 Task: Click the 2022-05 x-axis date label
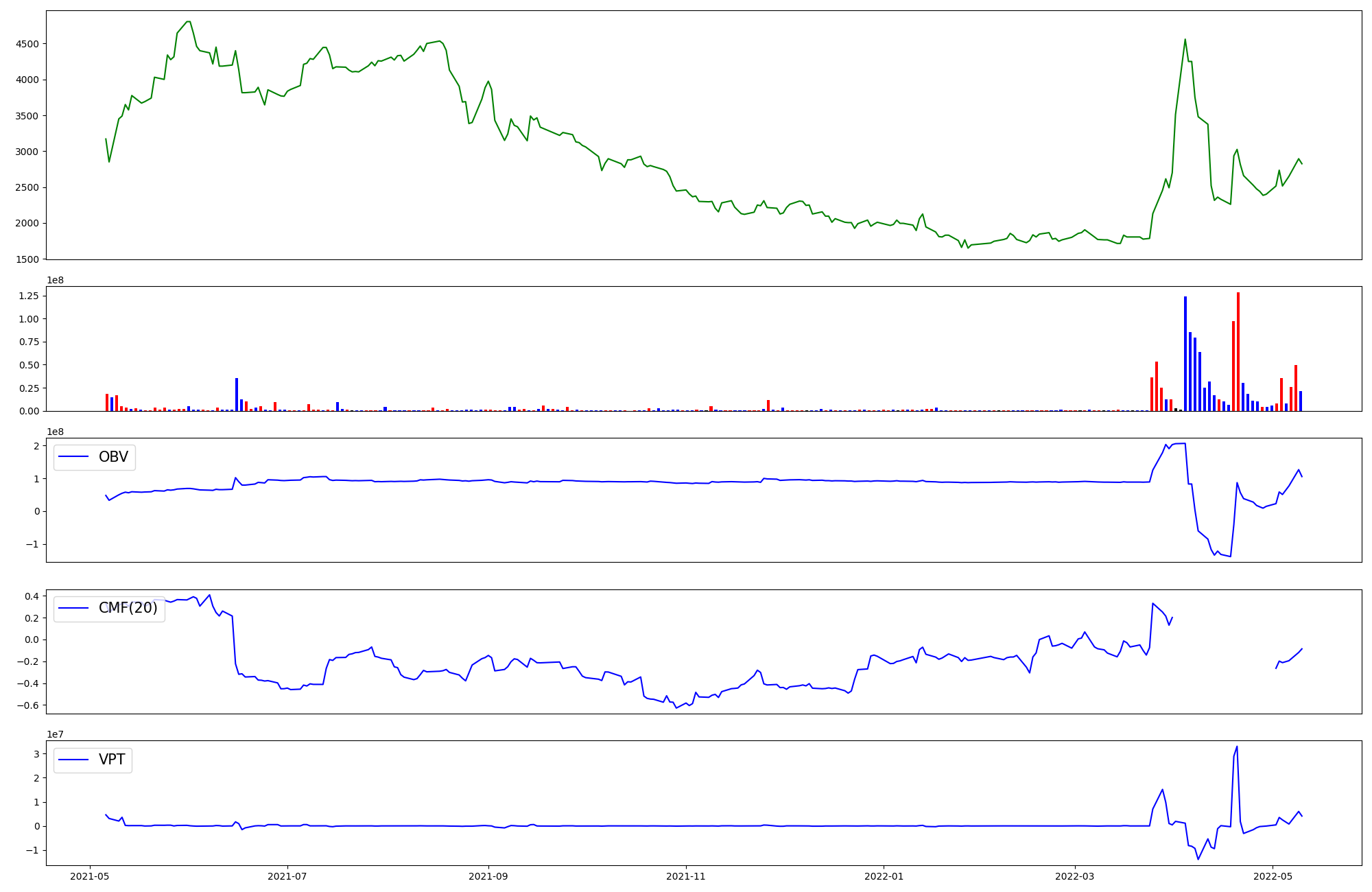(x=1273, y=876)
